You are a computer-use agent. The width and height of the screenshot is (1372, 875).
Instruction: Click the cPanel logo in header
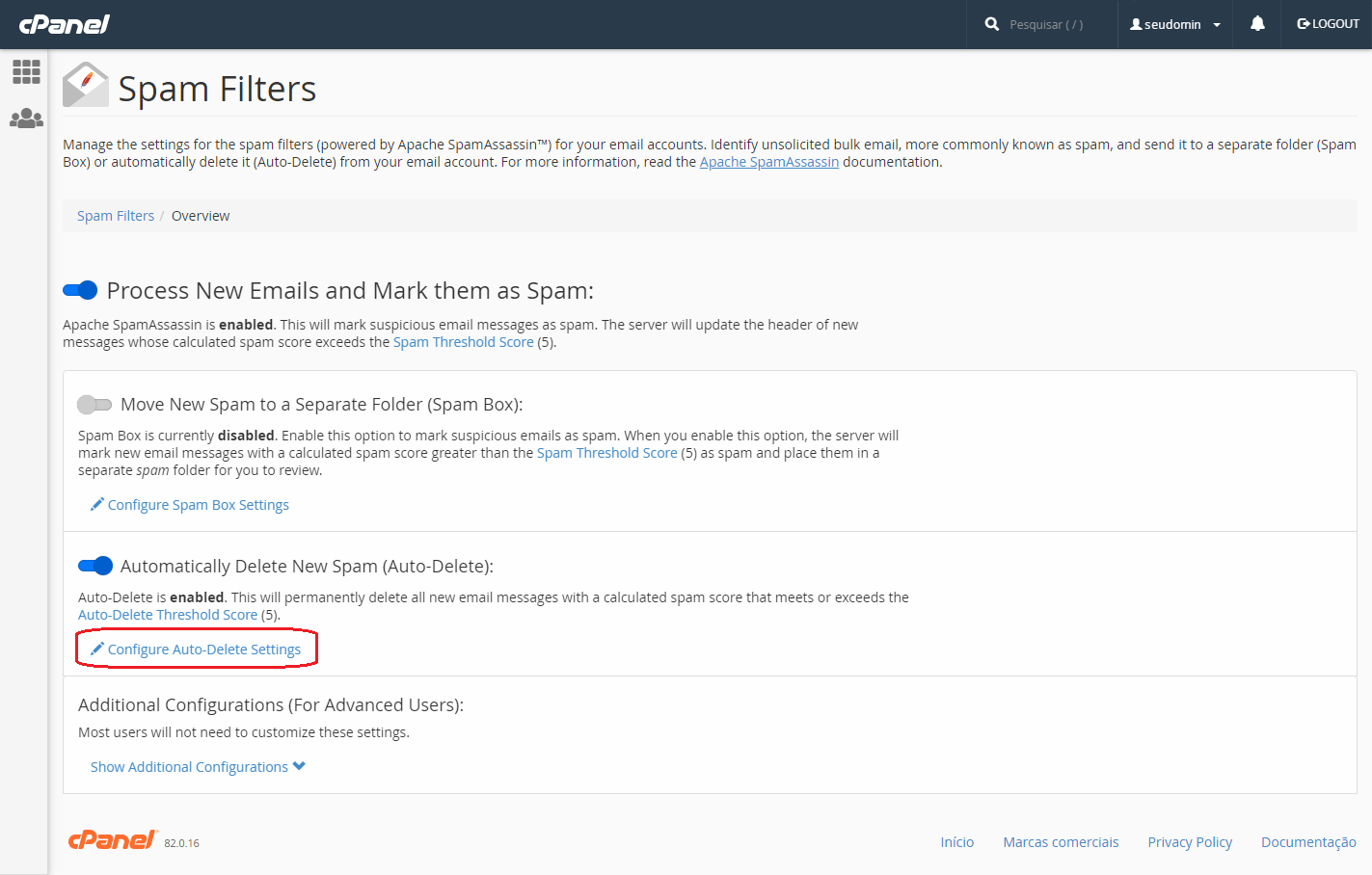(64, 24)
